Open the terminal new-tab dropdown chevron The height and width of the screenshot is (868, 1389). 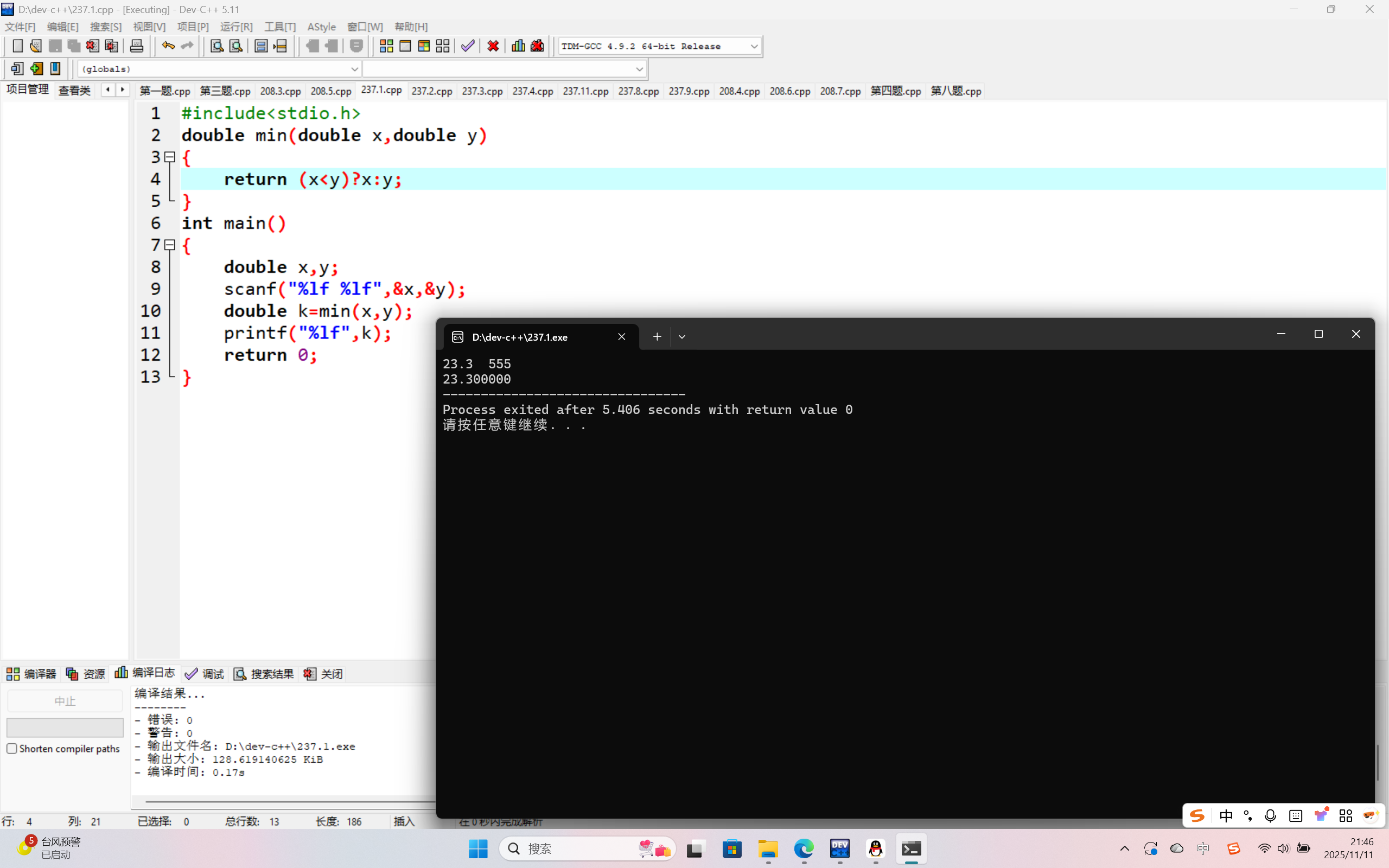pos(682,337)
